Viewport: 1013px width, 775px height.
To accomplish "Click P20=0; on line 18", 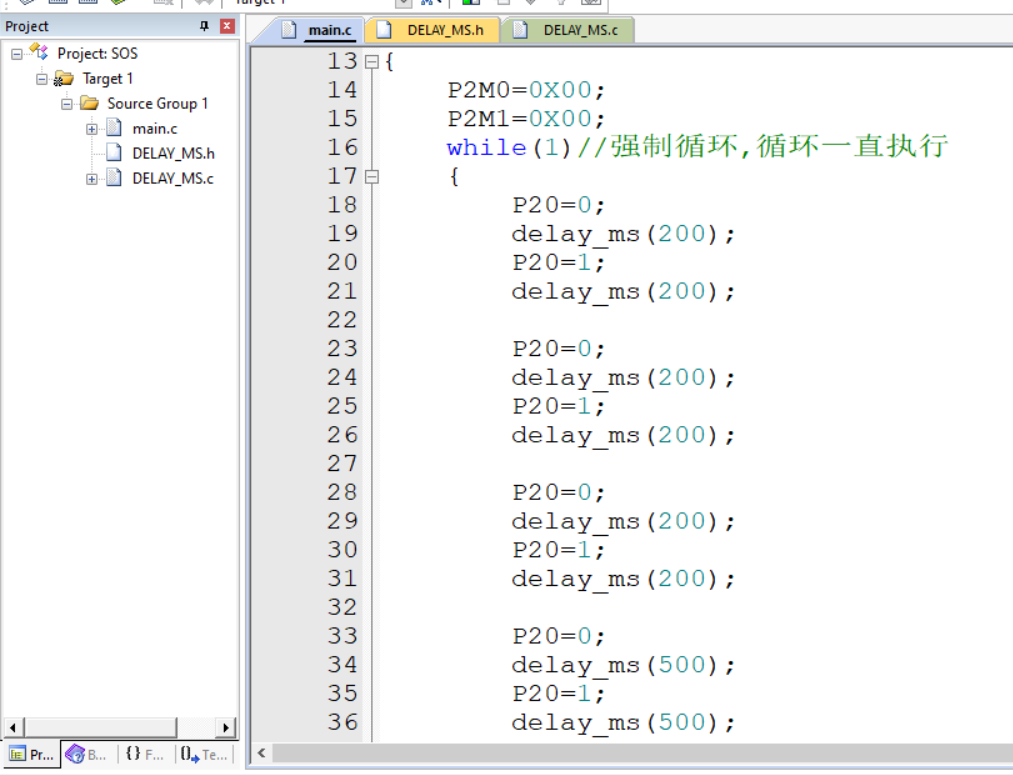I will click(559, 205).
